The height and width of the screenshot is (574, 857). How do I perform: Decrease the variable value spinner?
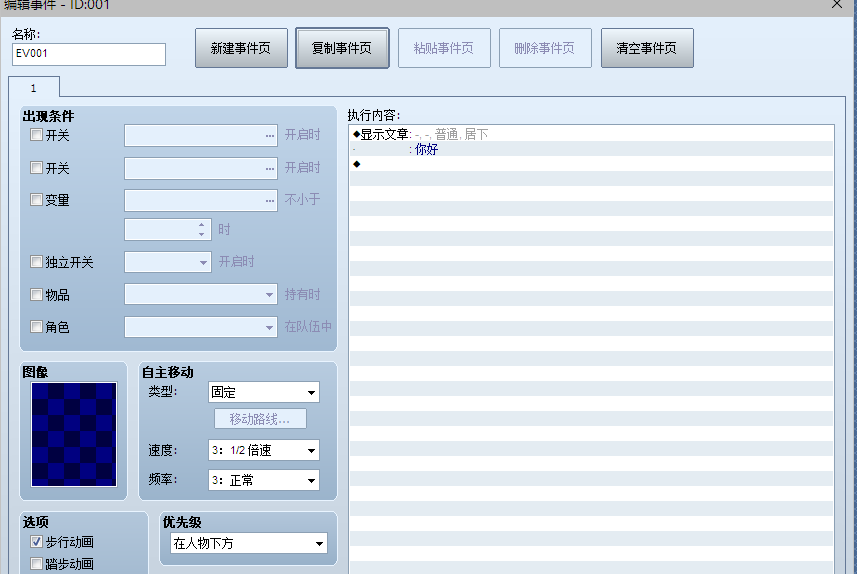coord(202,234)
